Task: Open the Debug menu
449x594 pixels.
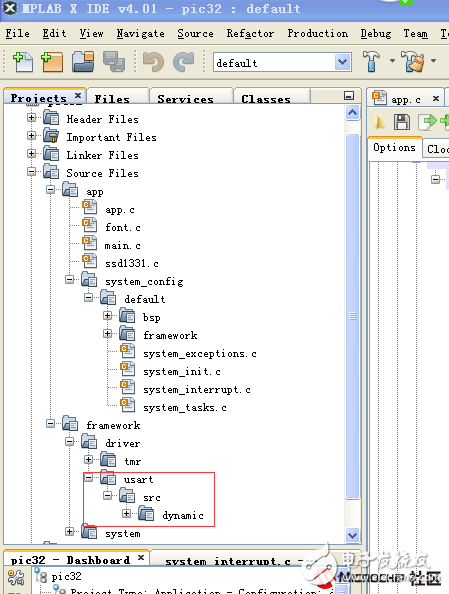Action: point(376,33)
